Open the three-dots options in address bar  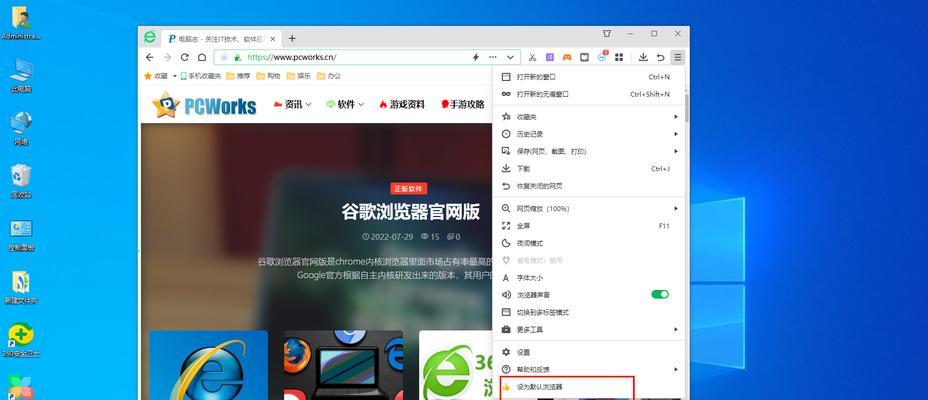tap(493, 57)
